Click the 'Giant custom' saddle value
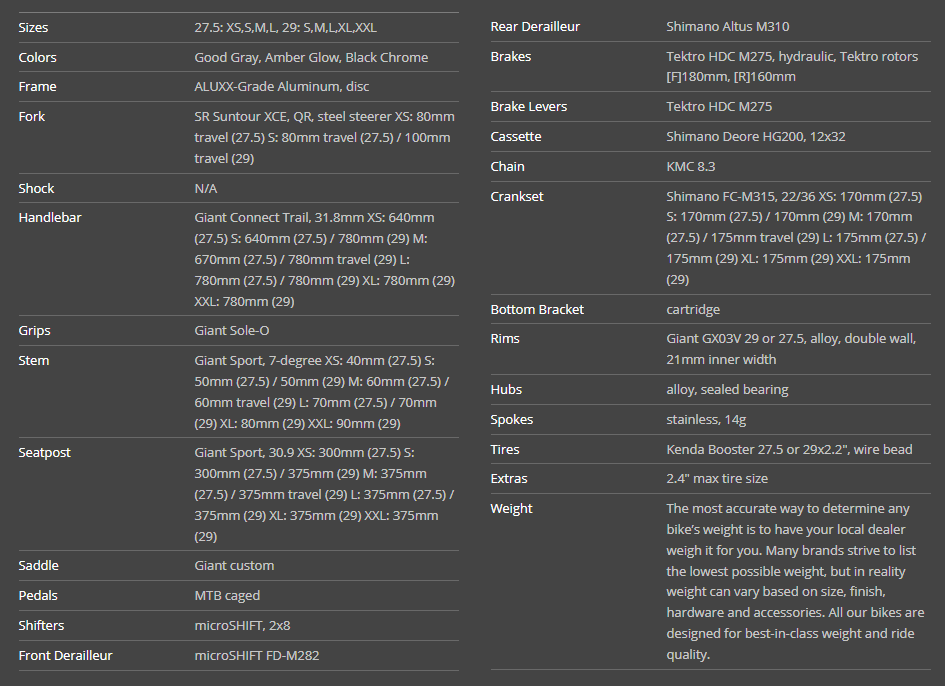The height and width of the screenshot is (686, 945). point(234,565)
